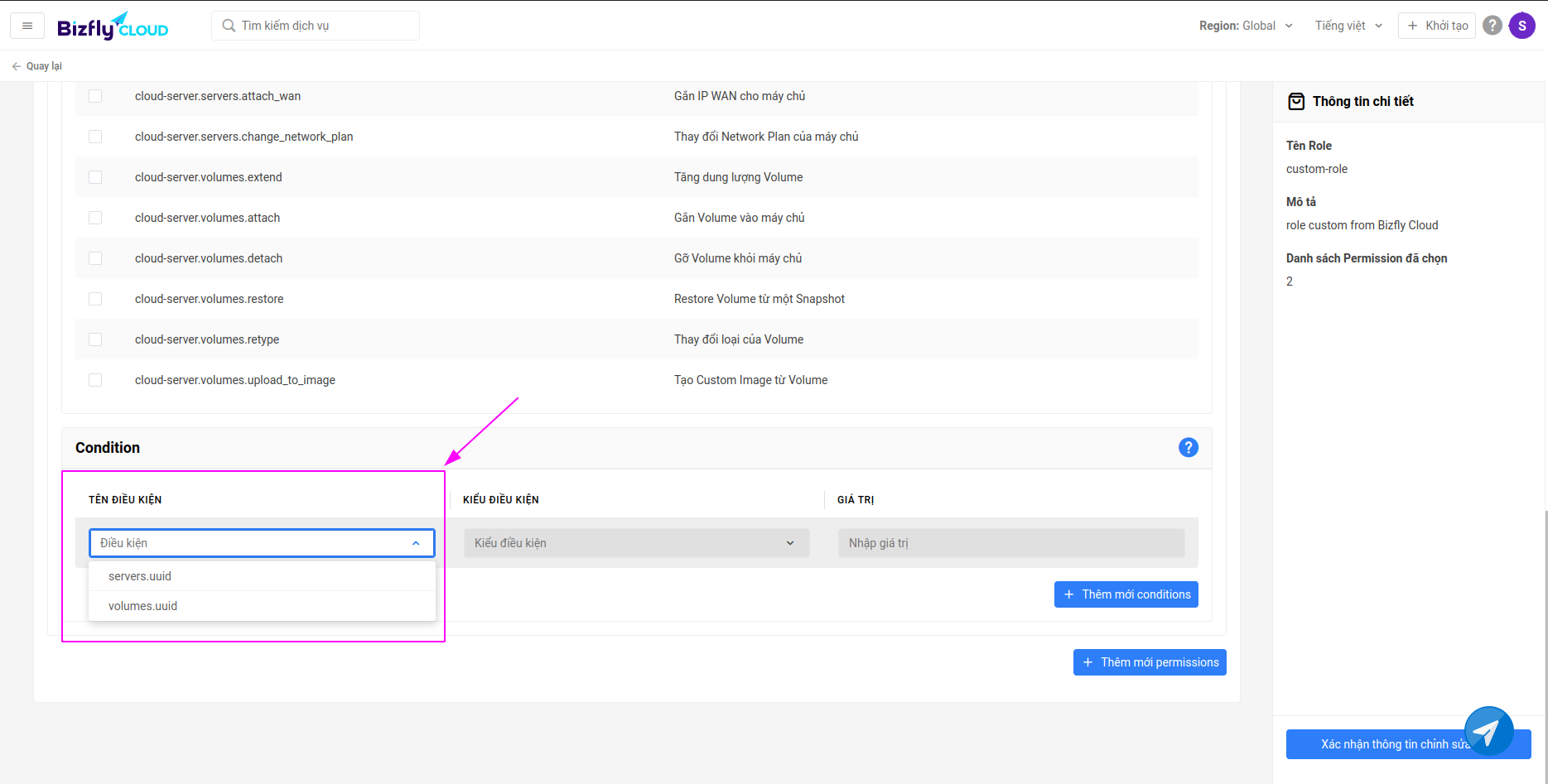This screenshot has height=784, width=1548.
Task: Click the Quay lại back arrow
Action: click(x=17, y=66)
